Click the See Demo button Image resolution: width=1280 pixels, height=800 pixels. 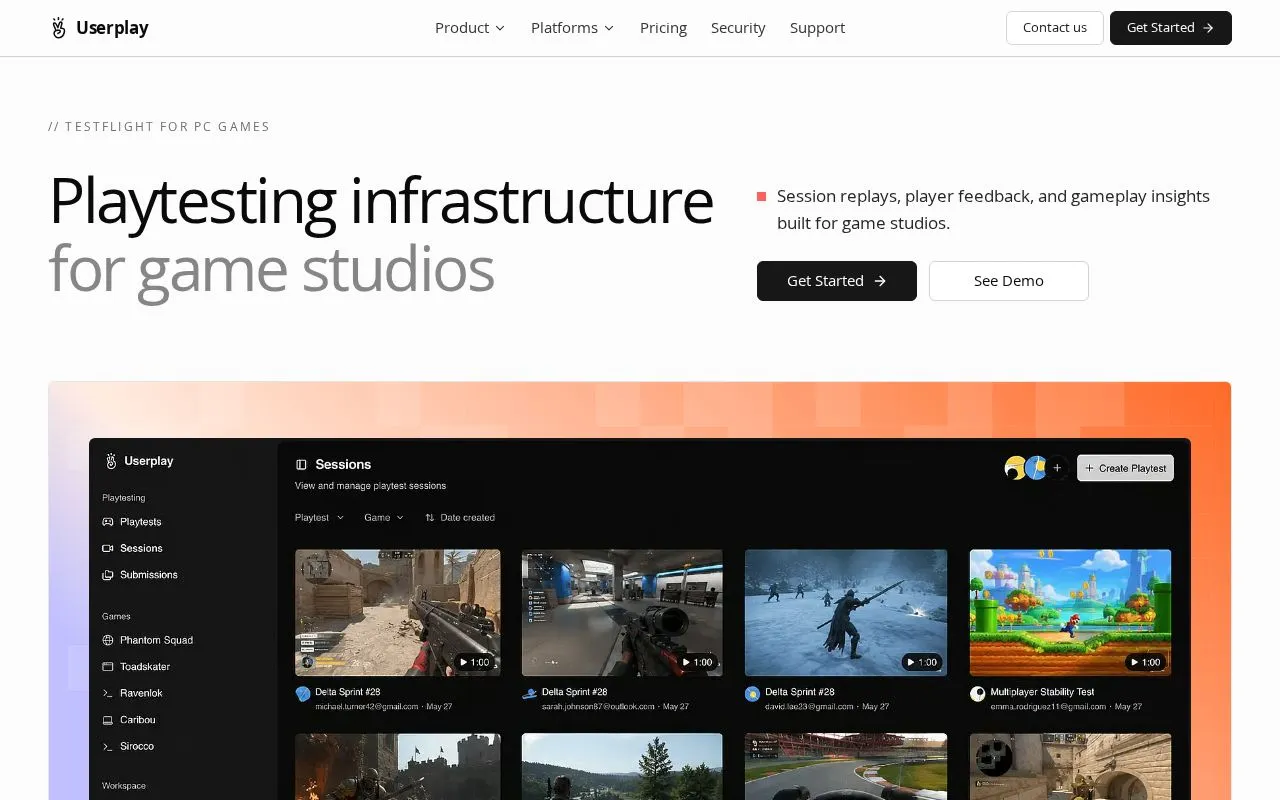pos(1009,281)
